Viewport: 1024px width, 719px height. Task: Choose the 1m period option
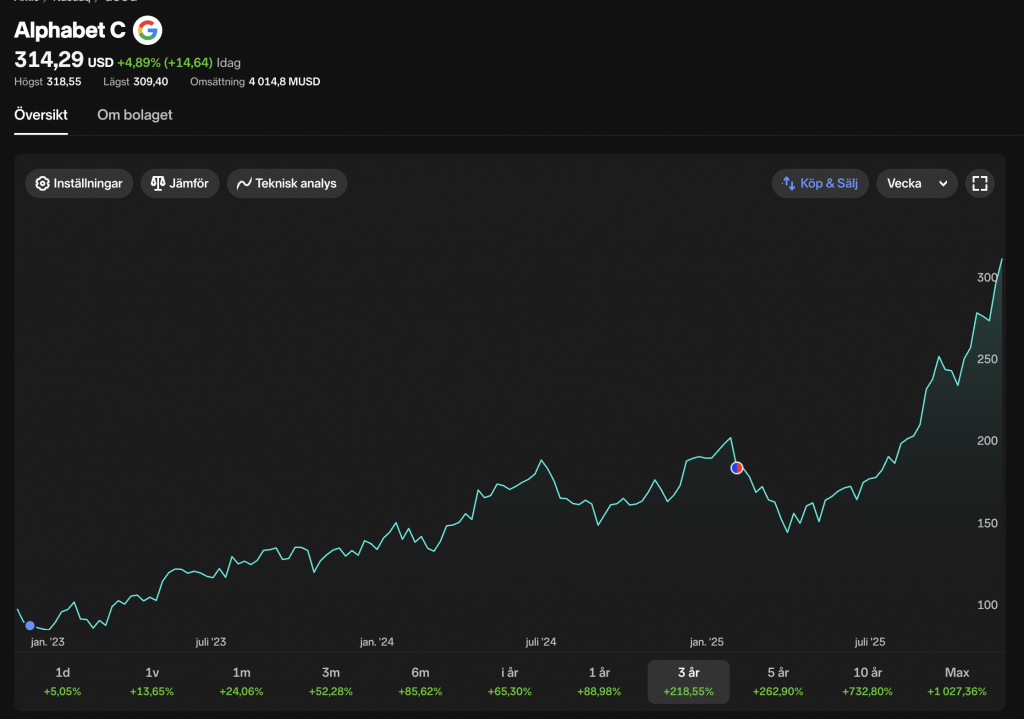point(241,681)
